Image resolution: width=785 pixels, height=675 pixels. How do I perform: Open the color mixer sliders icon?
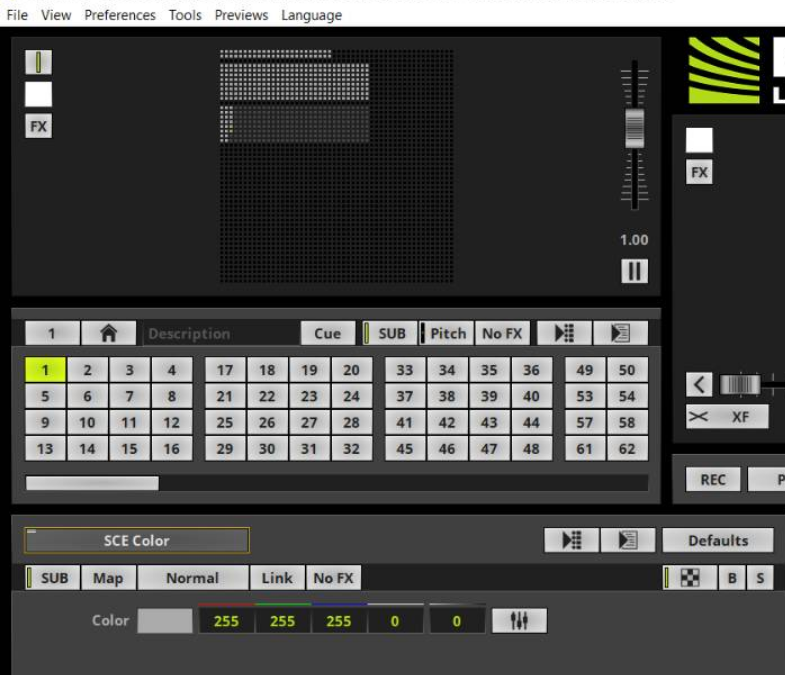519,621
